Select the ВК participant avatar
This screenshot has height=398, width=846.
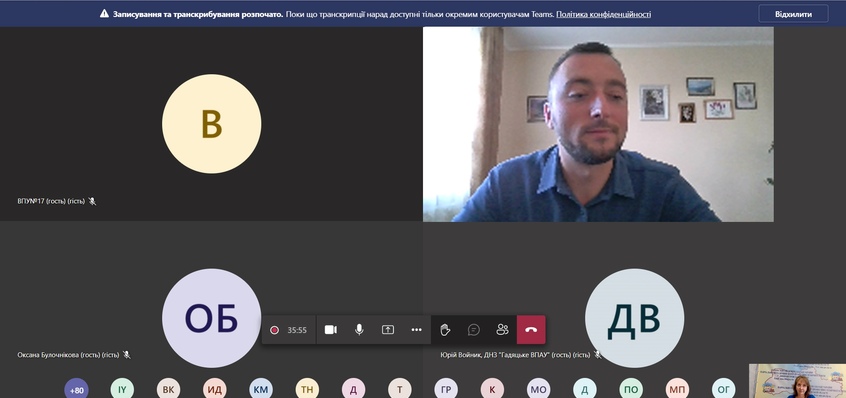pyautogui.click(x=168, y=389)
